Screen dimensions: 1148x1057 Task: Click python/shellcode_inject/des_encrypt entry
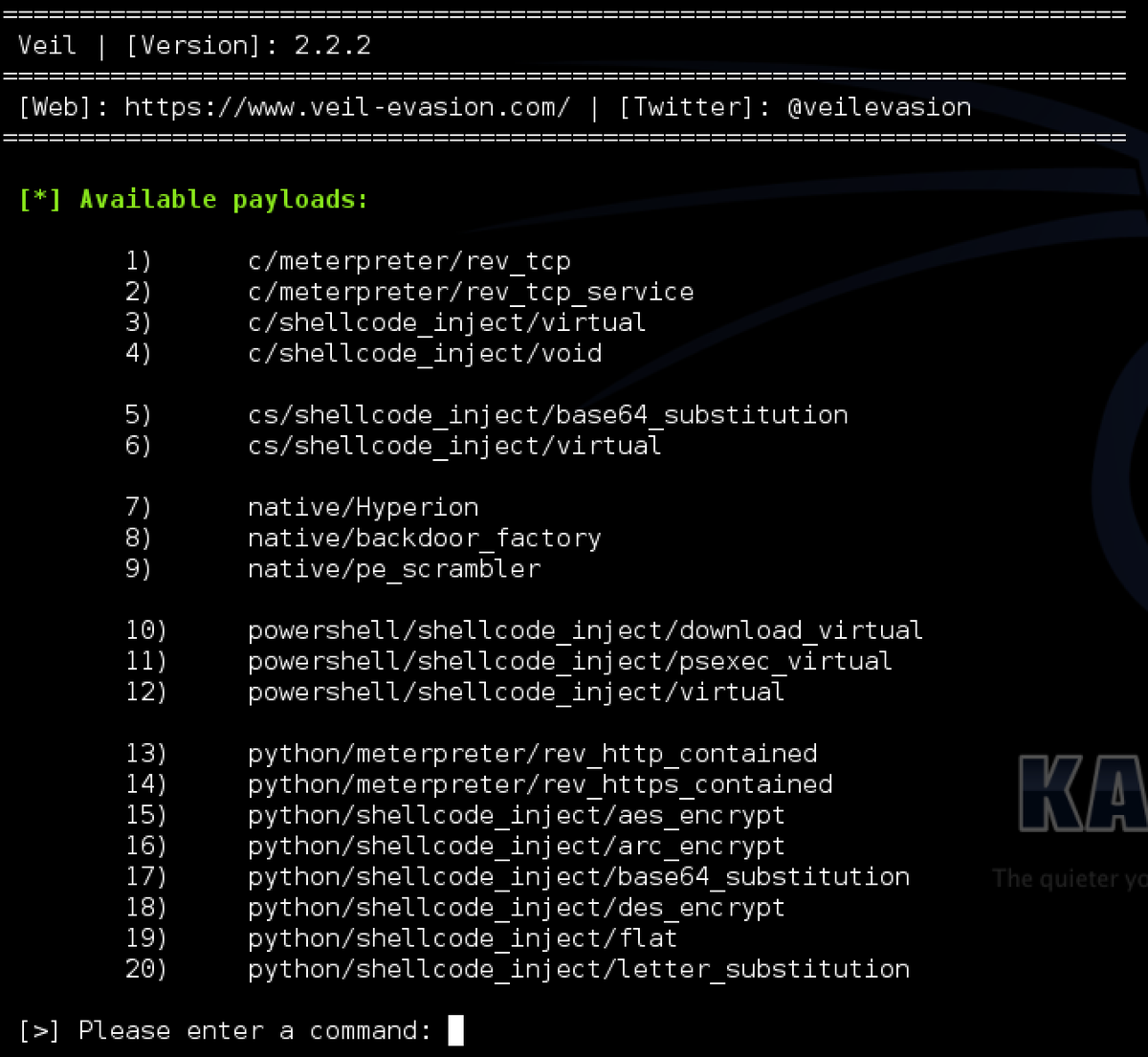(x=517, y=907)
